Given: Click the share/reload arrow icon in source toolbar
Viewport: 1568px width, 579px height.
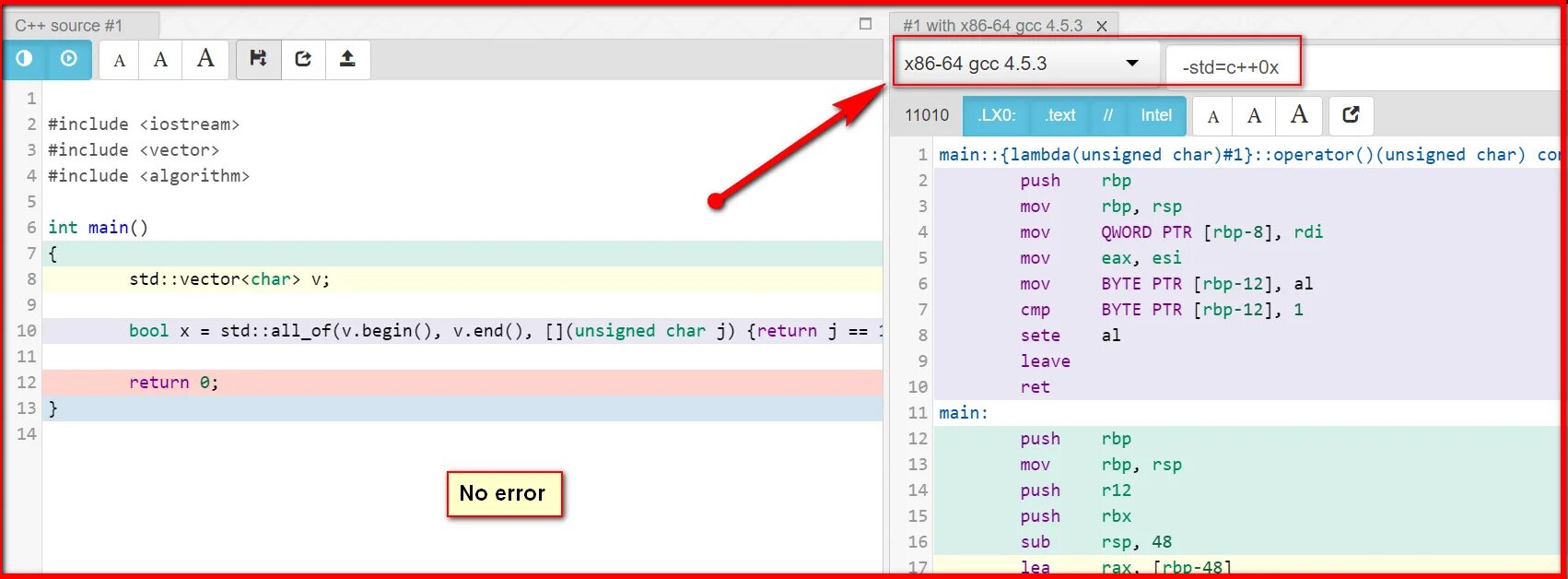Looking at the screenshot, I should [x=303, y=60].
